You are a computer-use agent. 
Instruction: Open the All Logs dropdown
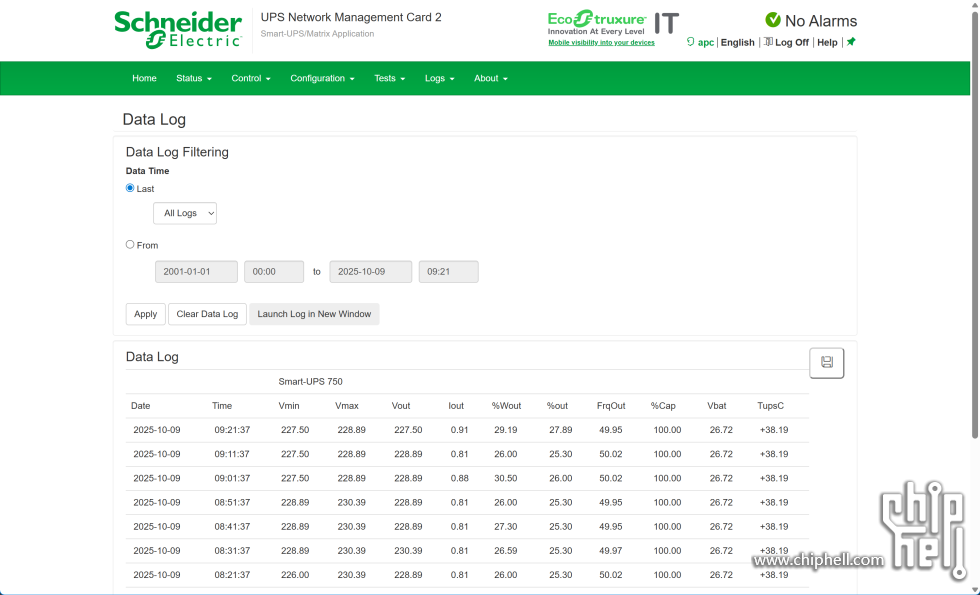[x=185, y=213]
